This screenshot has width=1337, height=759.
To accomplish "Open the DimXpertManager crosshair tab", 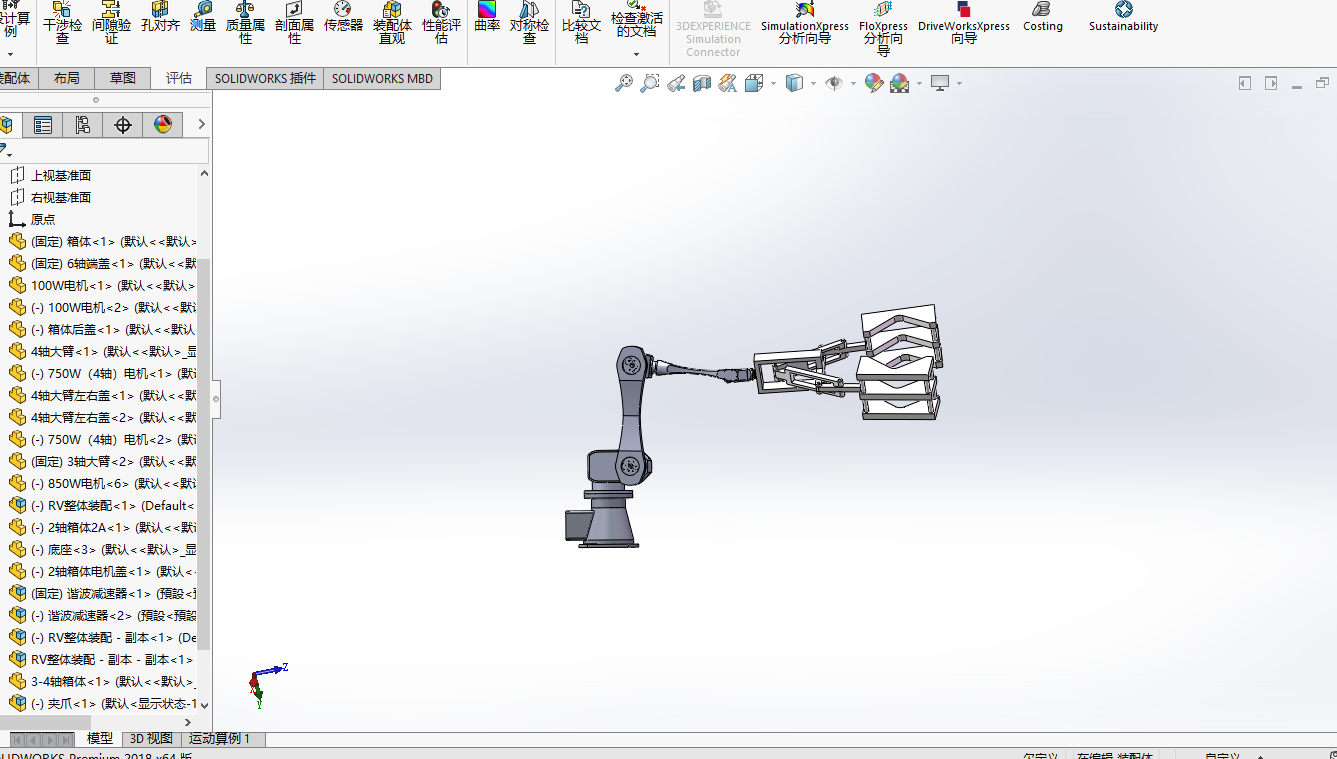I will pos(123,124).
